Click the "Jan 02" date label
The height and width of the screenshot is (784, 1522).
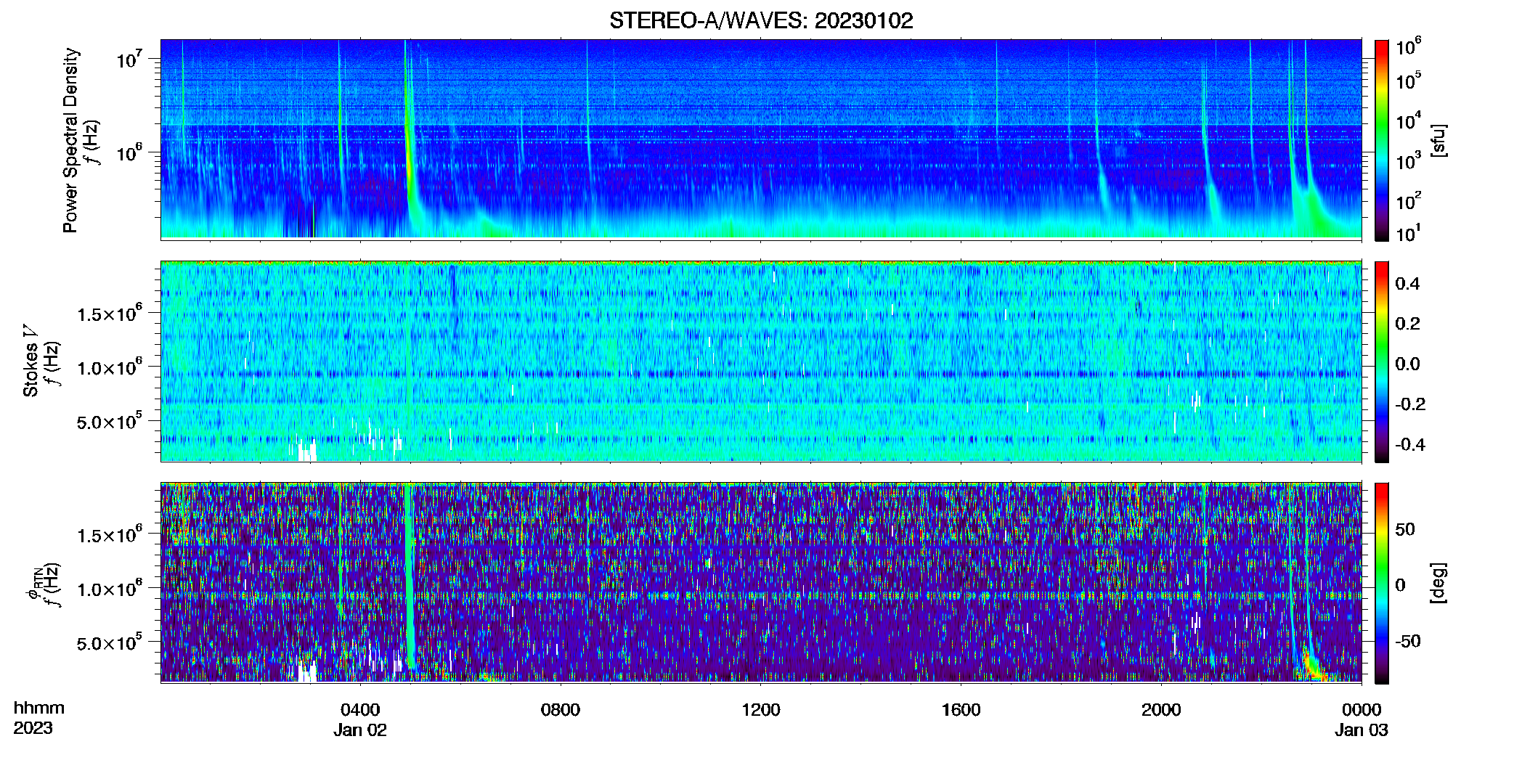pyautogui.click(x=360, y=730)
